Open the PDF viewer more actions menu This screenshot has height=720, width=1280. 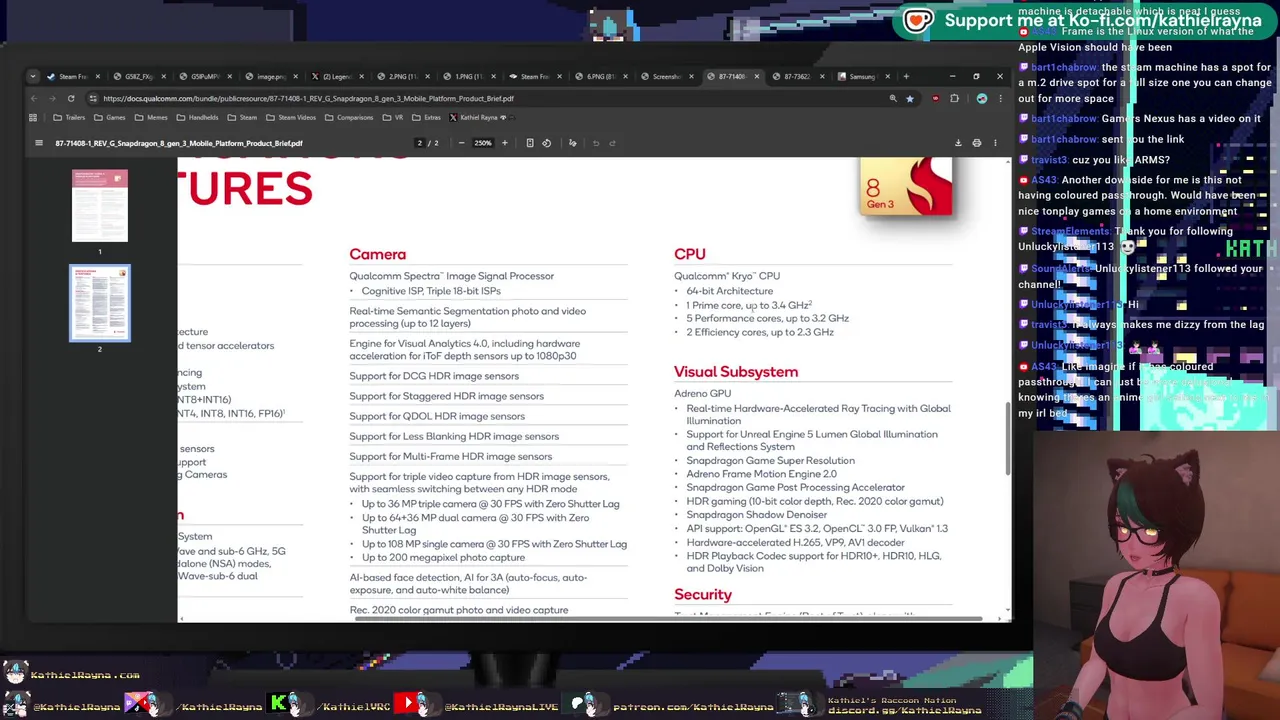[995, 143]
